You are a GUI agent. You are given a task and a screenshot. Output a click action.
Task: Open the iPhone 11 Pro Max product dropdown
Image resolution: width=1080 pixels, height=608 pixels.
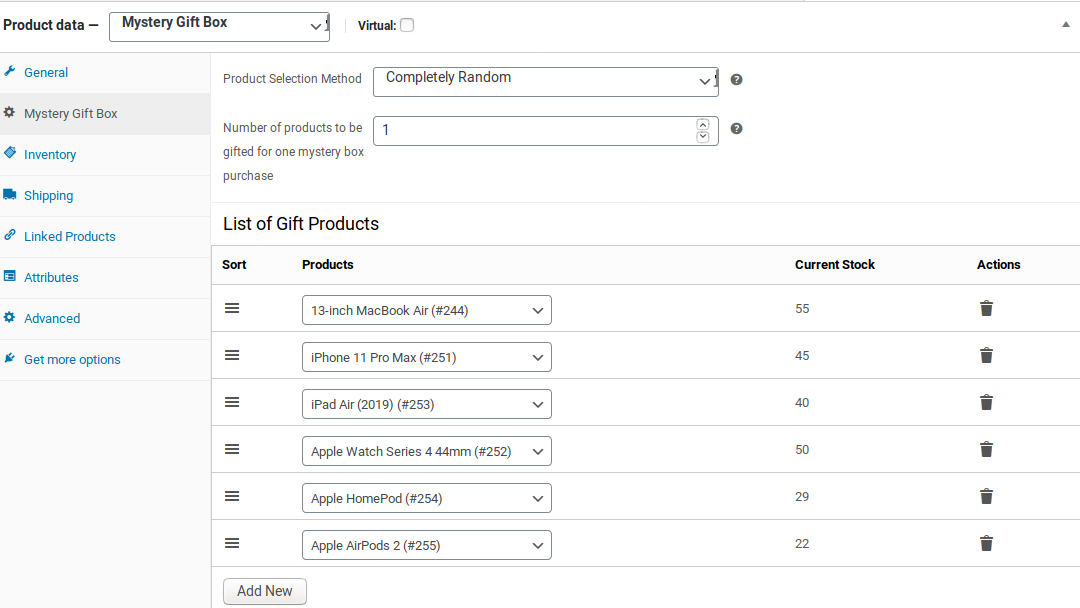tap(426, 357)
